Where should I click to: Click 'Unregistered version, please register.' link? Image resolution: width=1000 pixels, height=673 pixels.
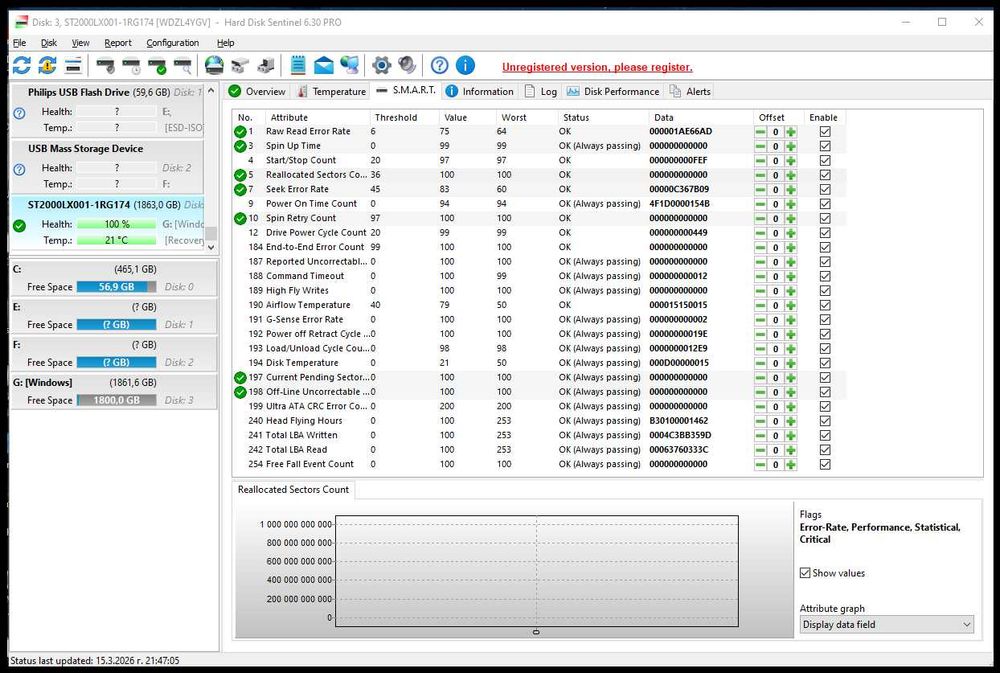coord(597,67)
